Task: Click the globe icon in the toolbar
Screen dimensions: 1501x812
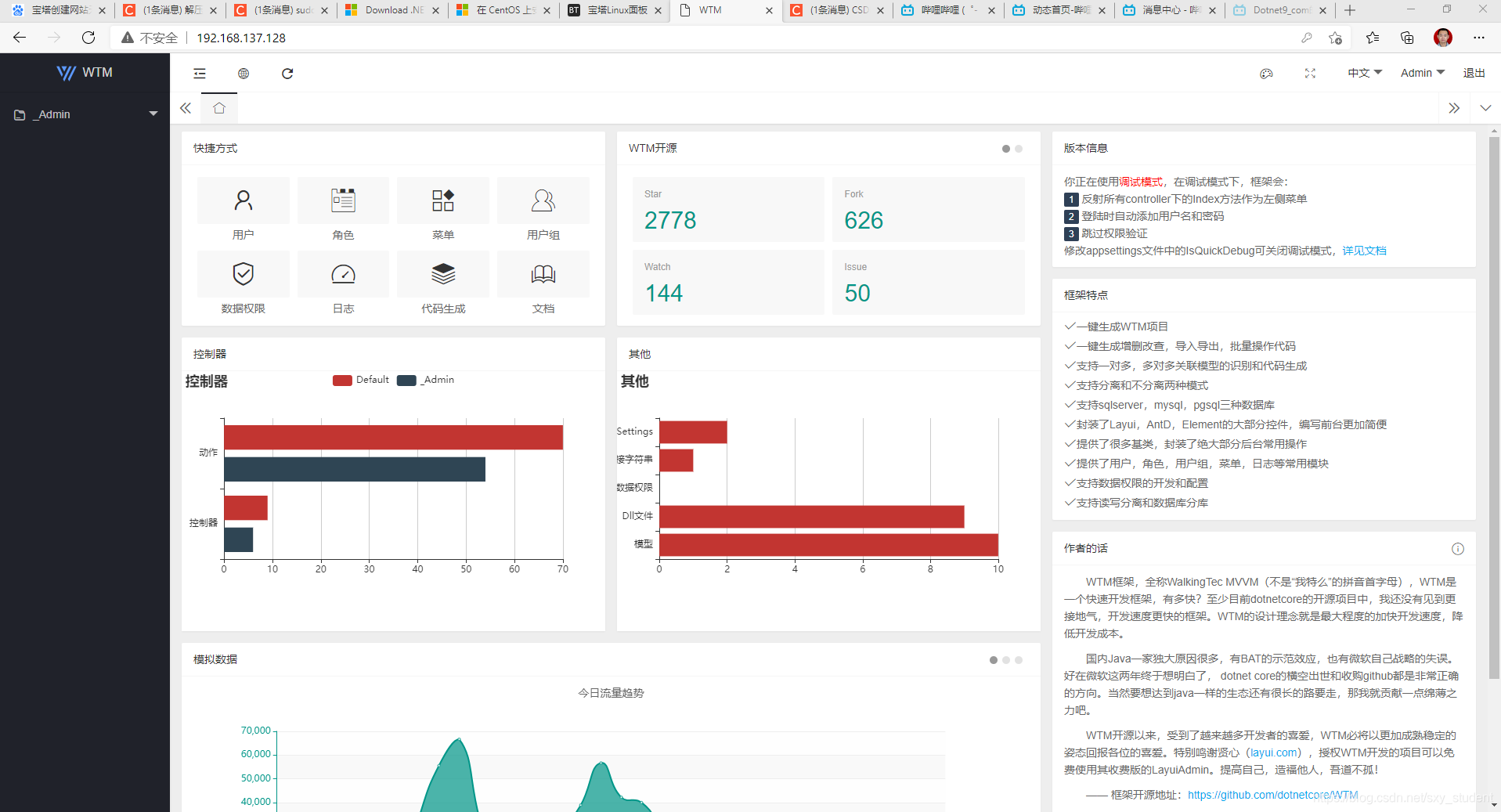Action: (244, 74)
